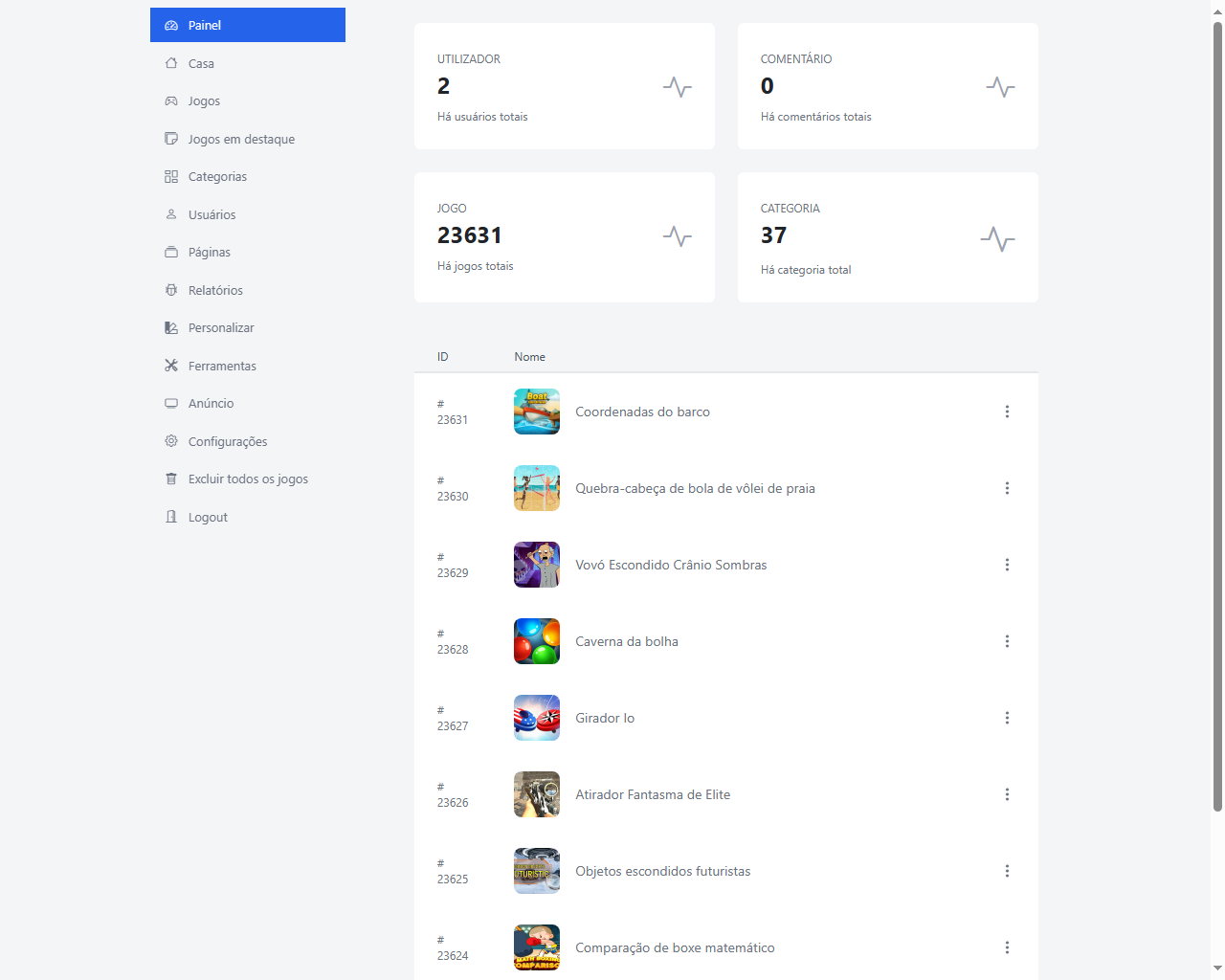The image size is (1225, 980).
Task: Show options for Objetos escondidos futuristas
Action: (1007, 871)
